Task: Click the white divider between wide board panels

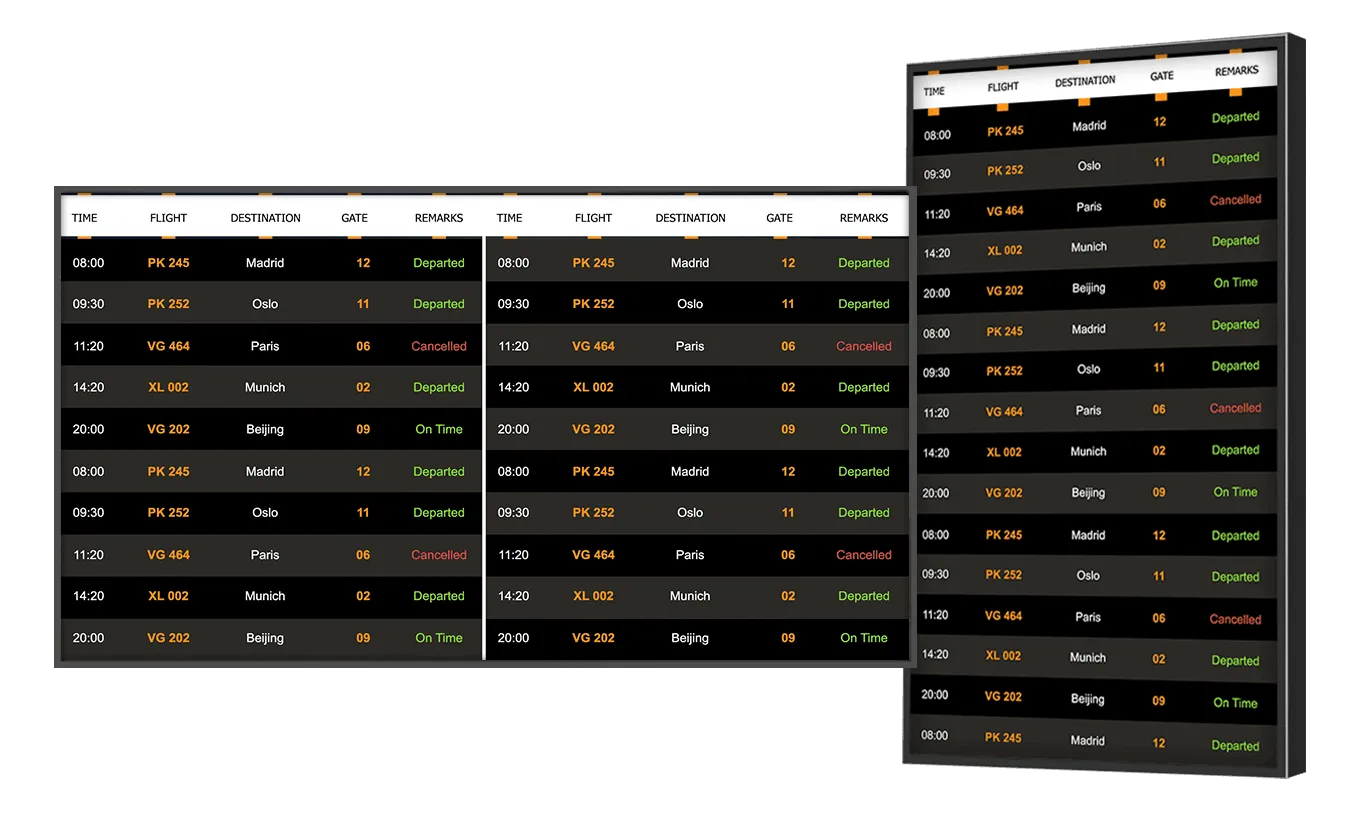Action: click(x=484, y=448)
